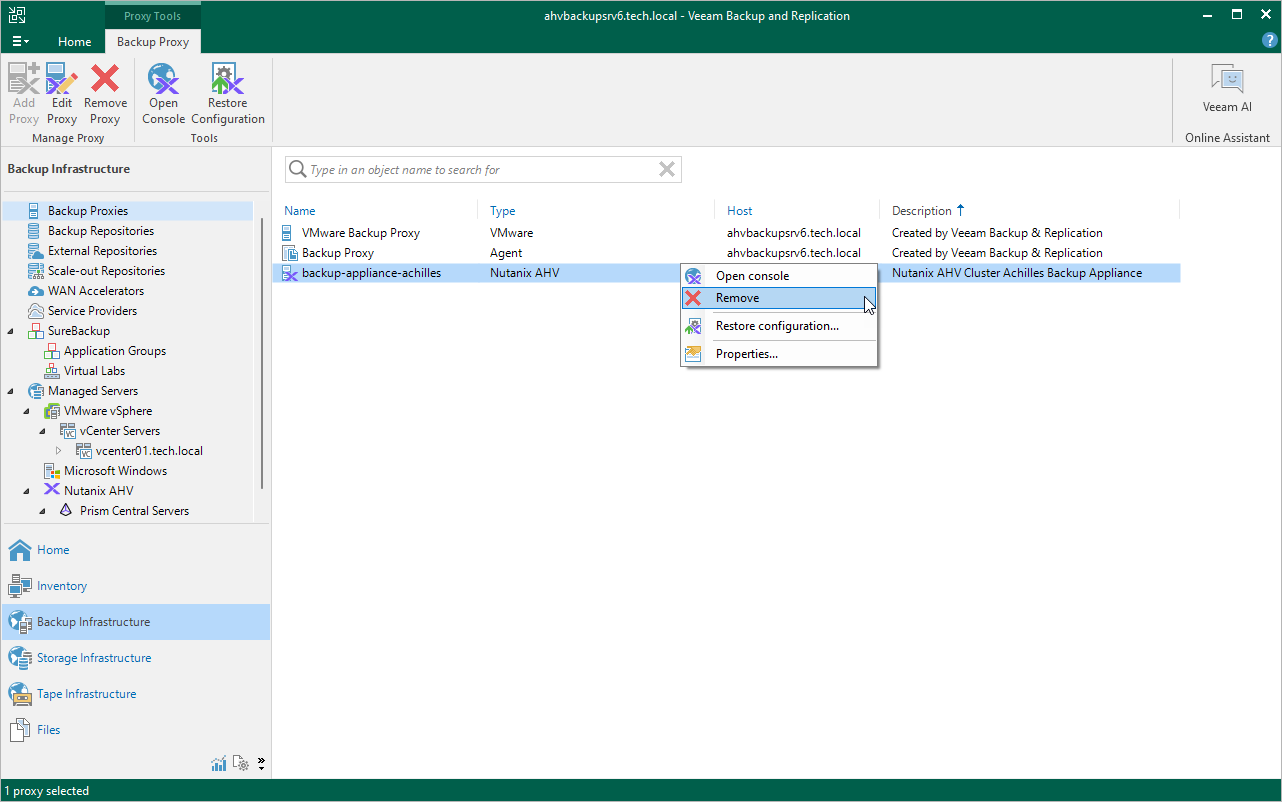Click the Edit Proxy ribbon icon
The image size is (1282, 802).
pos(62,93)
